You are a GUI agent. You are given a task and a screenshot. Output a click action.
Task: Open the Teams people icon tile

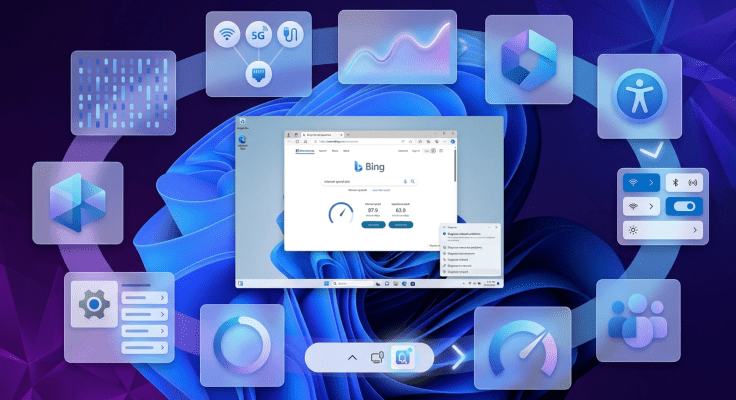[x=638, y=320]
